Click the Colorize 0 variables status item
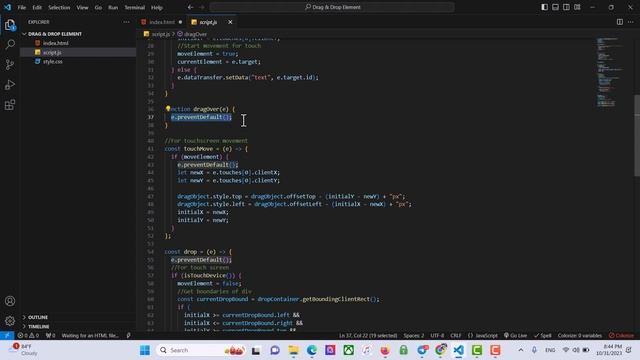This screenshot has height=360, width=640. 580,336
